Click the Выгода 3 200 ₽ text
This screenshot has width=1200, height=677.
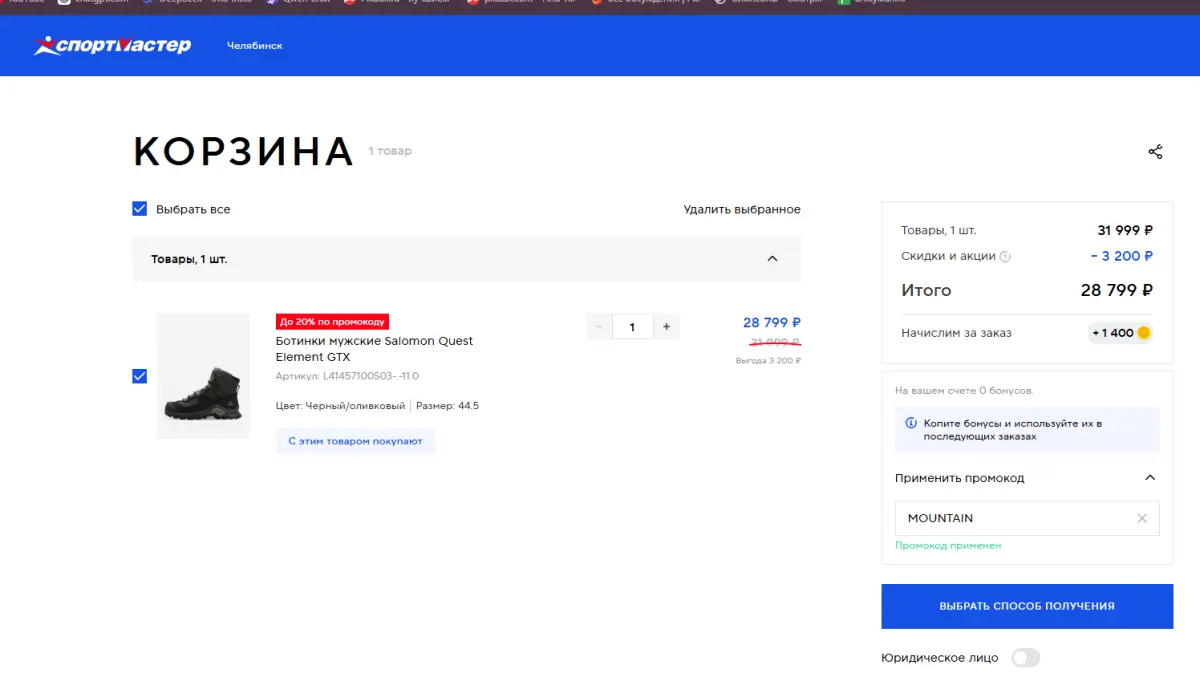pos(768,360)
